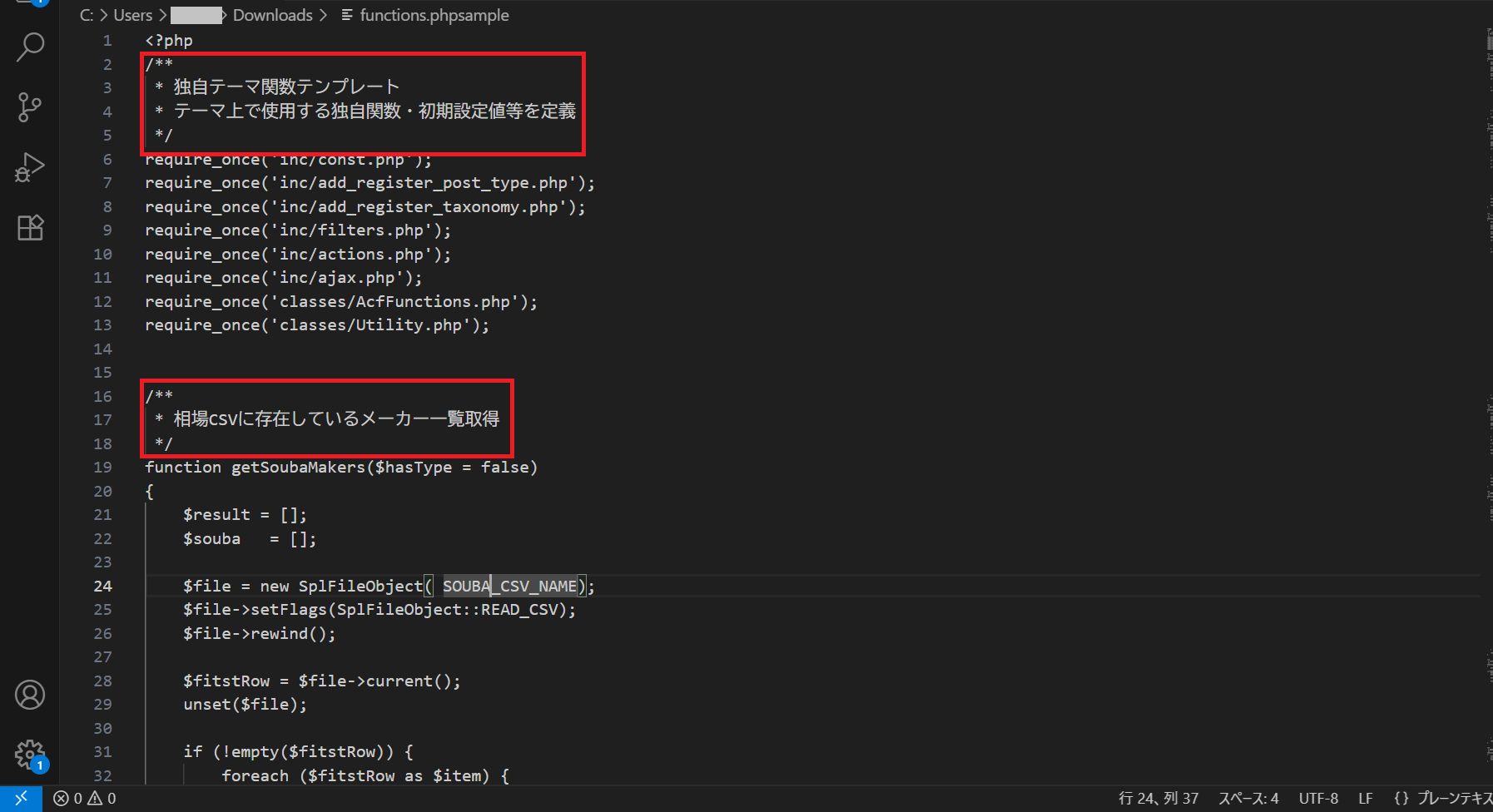
Task: Open the Source Control view
Action: pos(30,107)
